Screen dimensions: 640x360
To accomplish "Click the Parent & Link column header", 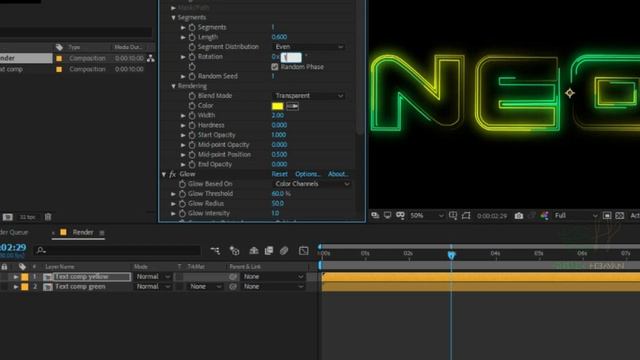I will tap(245, 267).
